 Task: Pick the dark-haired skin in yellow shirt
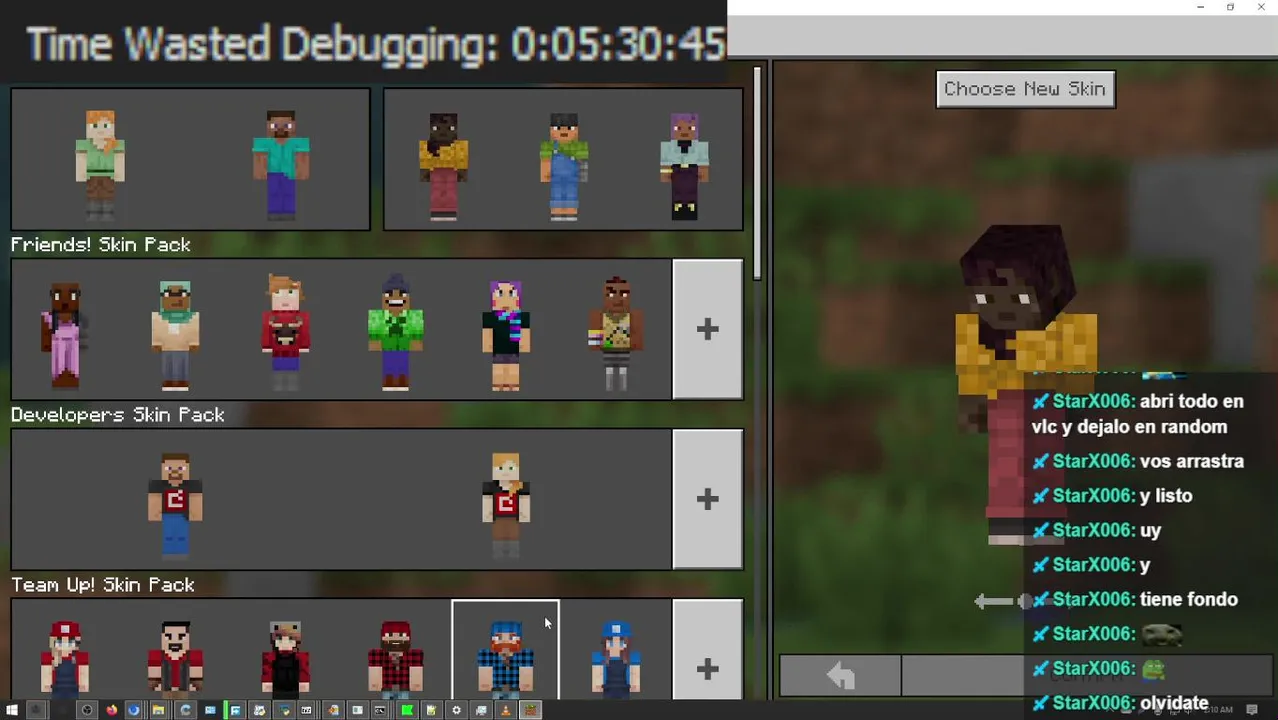pos(443,165)
